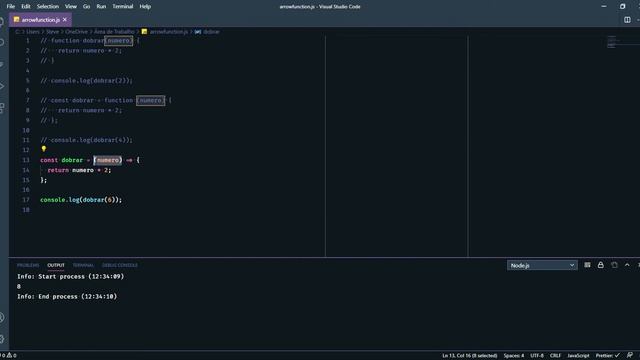The width and height of the screenshot is (640, 360).
Task: Change indentation via Spaces: 4
Action: point(514,356)
